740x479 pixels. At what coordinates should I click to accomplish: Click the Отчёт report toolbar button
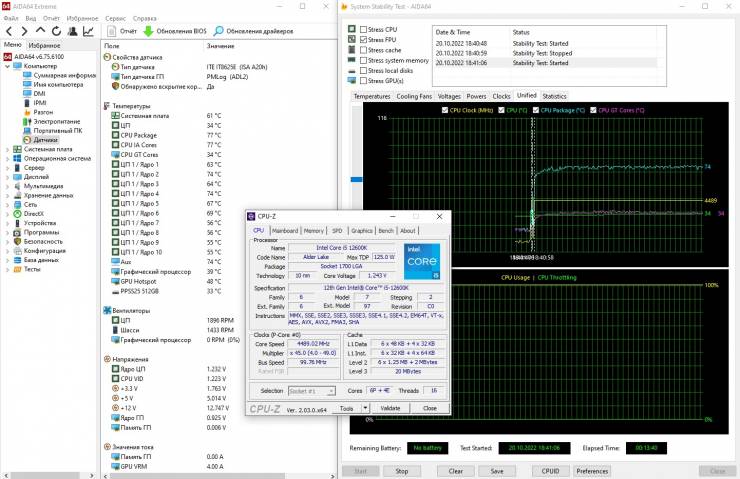point(122,31)
